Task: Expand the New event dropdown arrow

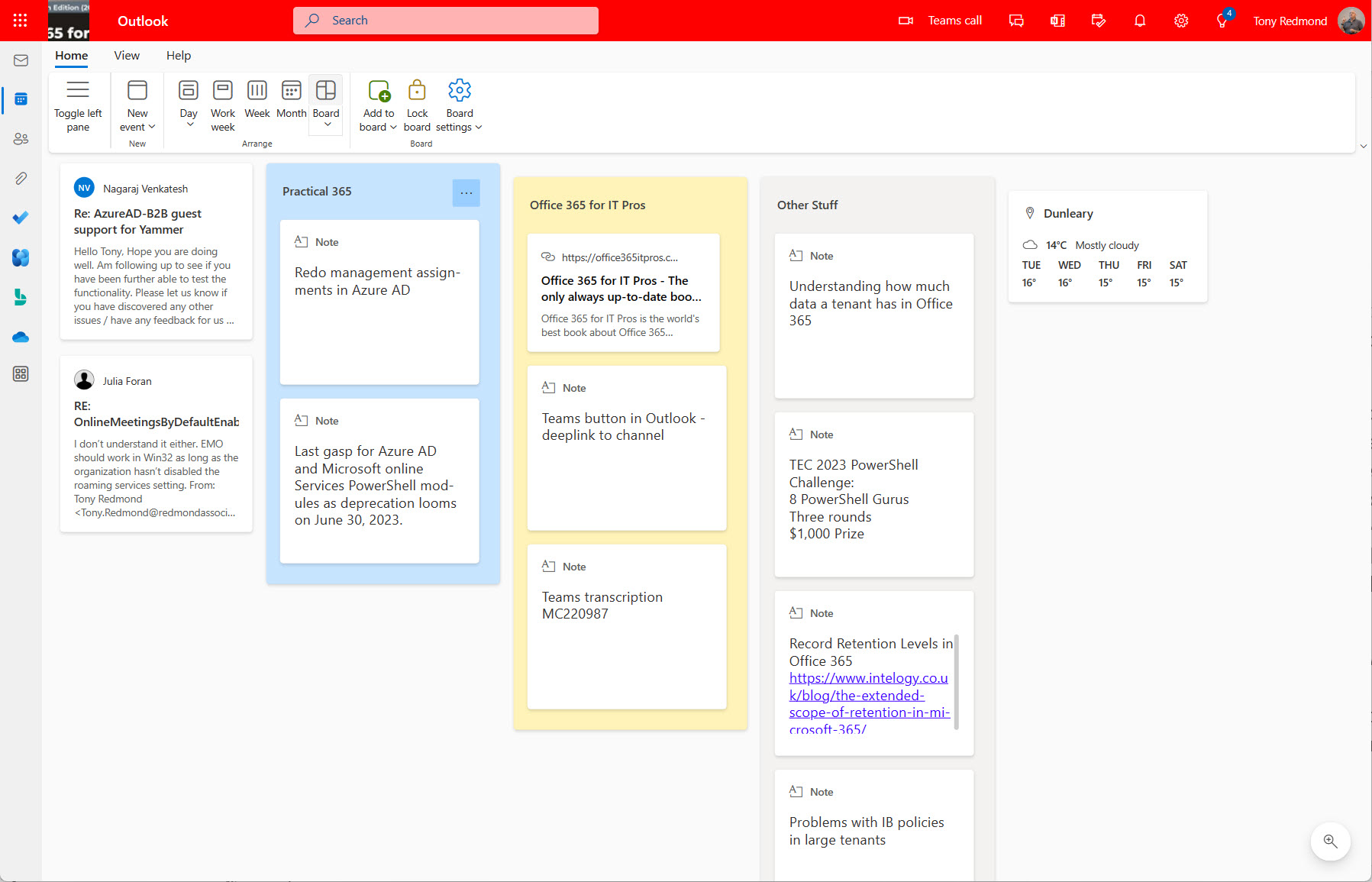Action: [152, 127]
